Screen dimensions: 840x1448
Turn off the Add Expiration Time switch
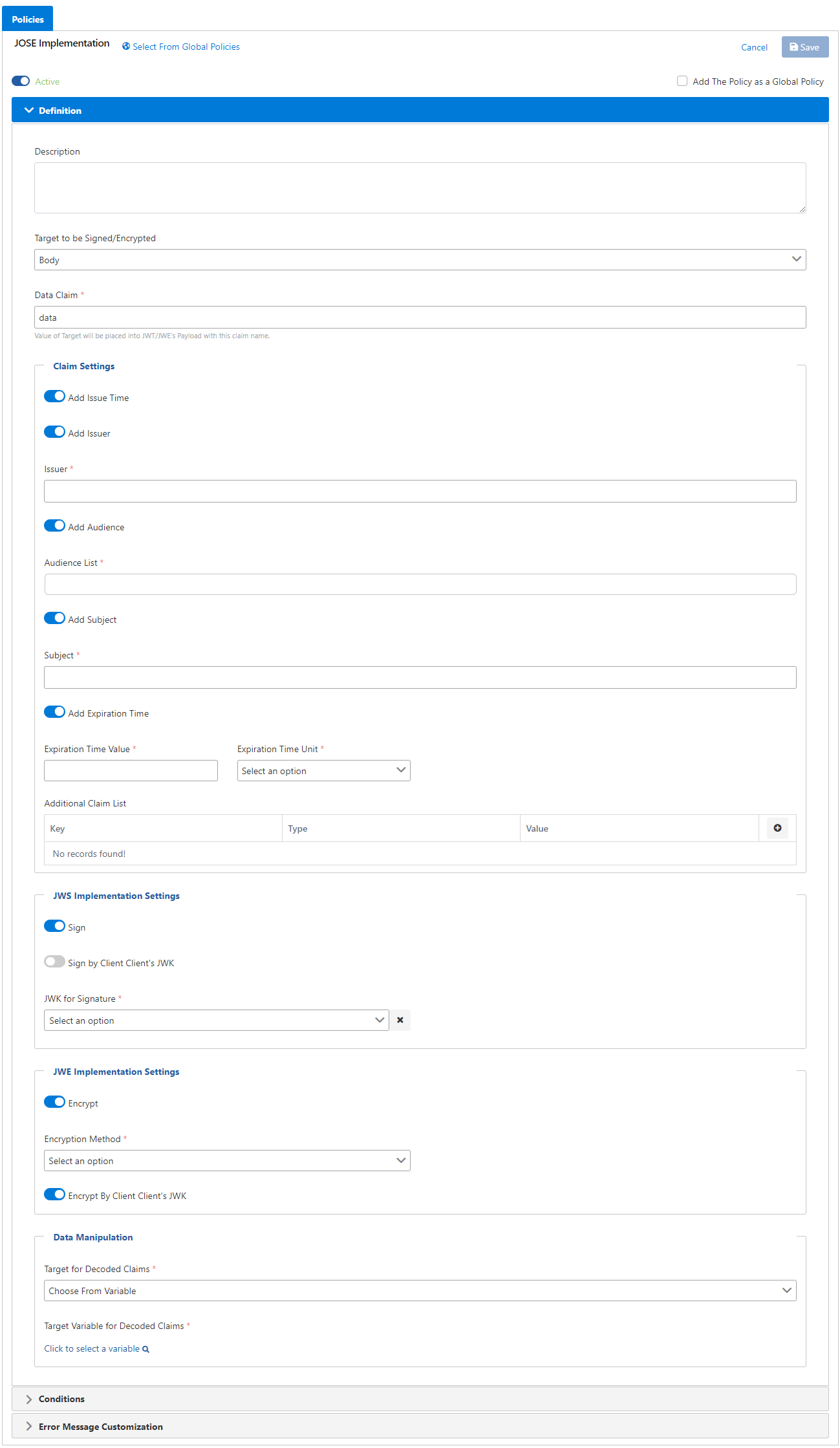point(54,712)
